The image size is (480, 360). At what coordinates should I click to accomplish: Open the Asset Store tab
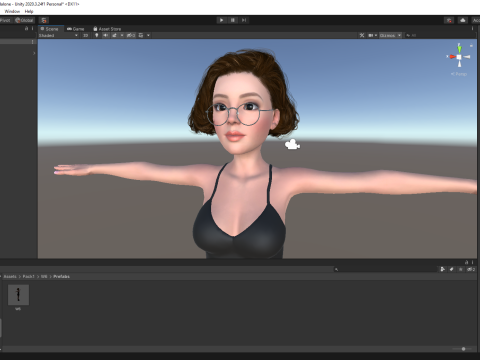(x=107, y=29)
